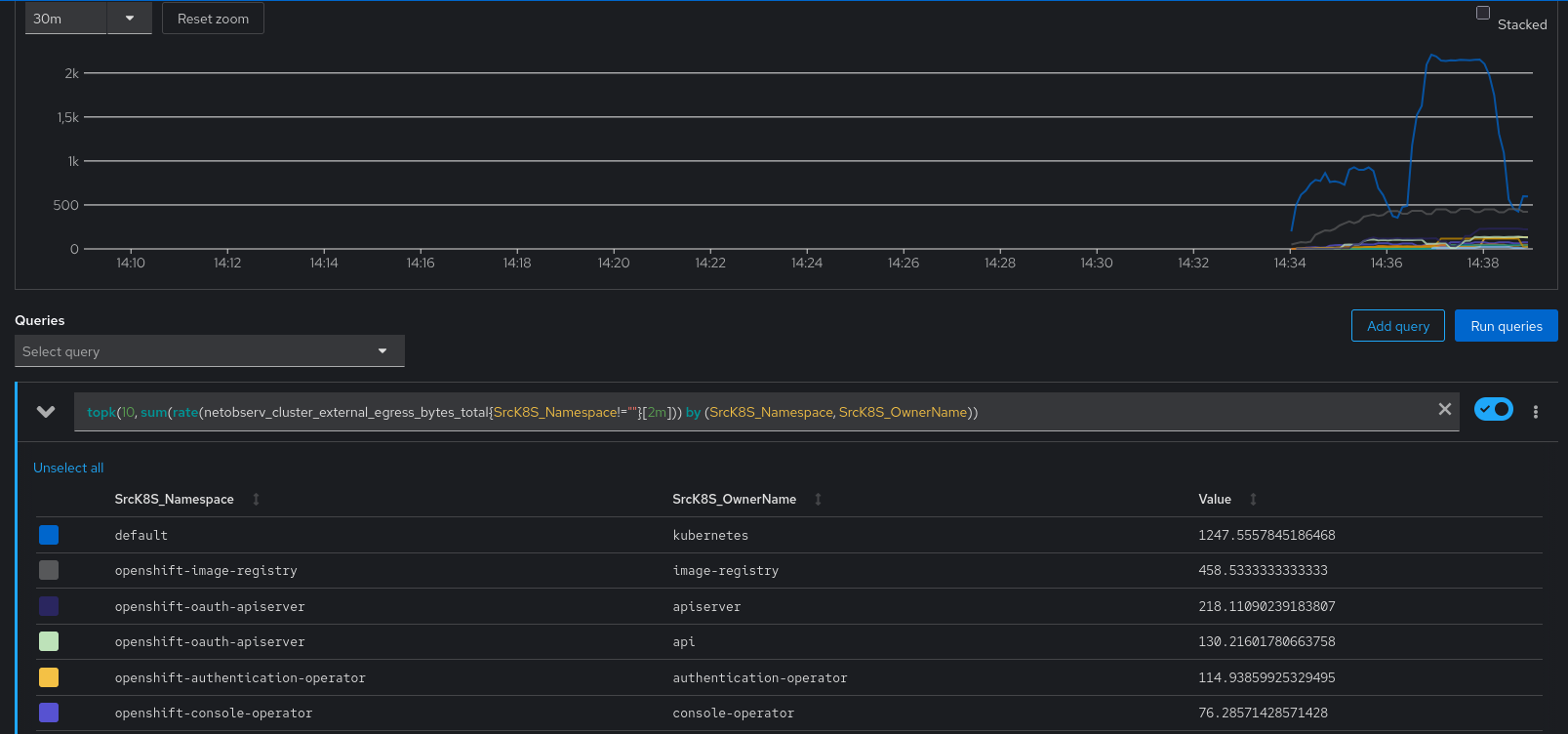The image size is (1568, 734).
Task: Click the Run queries button
Action: tap(1506, 326)
